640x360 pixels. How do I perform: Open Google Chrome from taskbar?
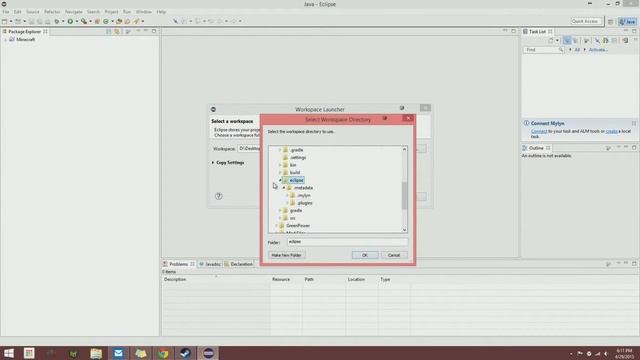tap(163, 353)
